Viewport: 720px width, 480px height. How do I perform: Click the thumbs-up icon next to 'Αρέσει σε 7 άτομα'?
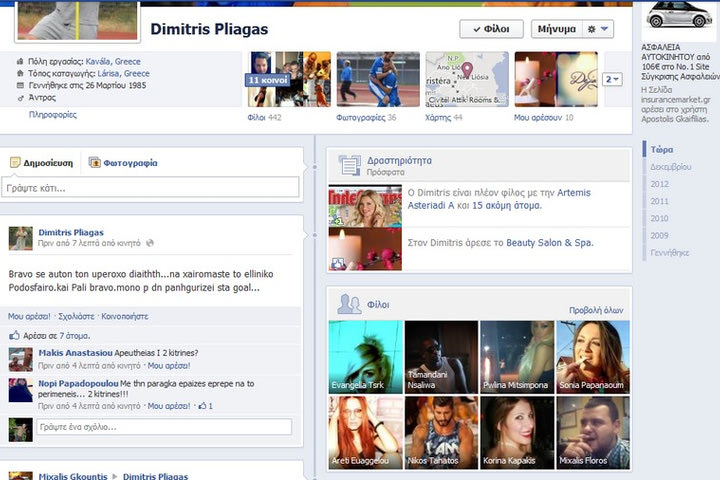tap(14, 335)
